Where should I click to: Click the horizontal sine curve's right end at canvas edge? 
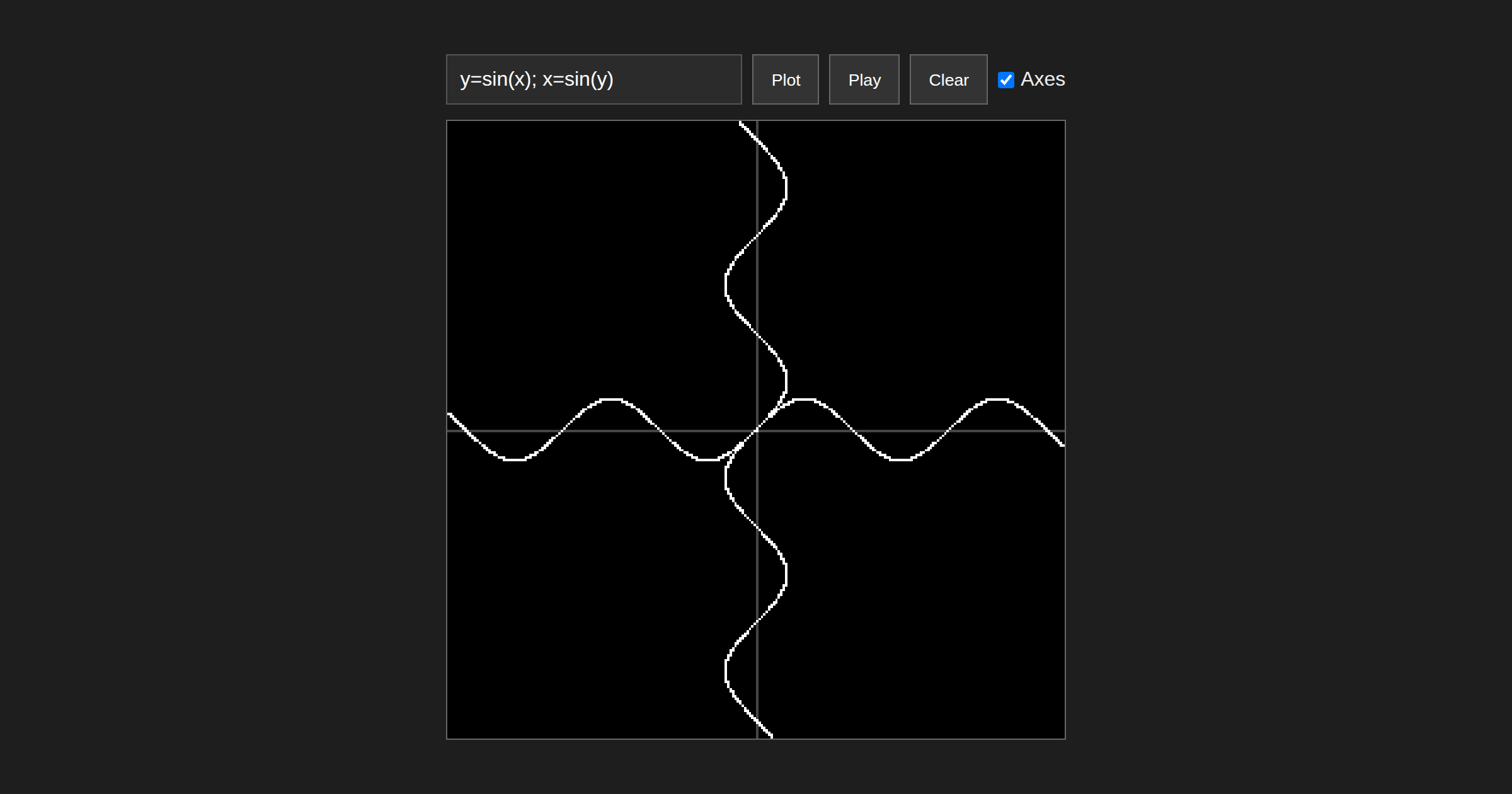[1062, 444]
